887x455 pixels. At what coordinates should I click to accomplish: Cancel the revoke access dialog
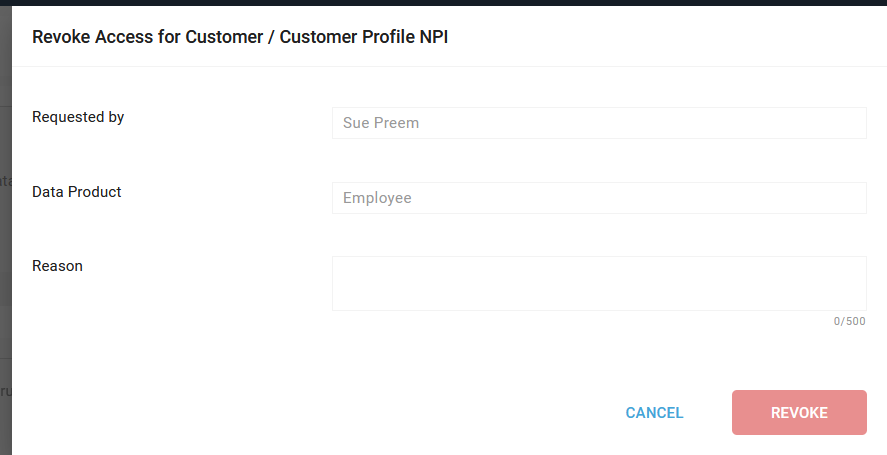coord(654,413)
